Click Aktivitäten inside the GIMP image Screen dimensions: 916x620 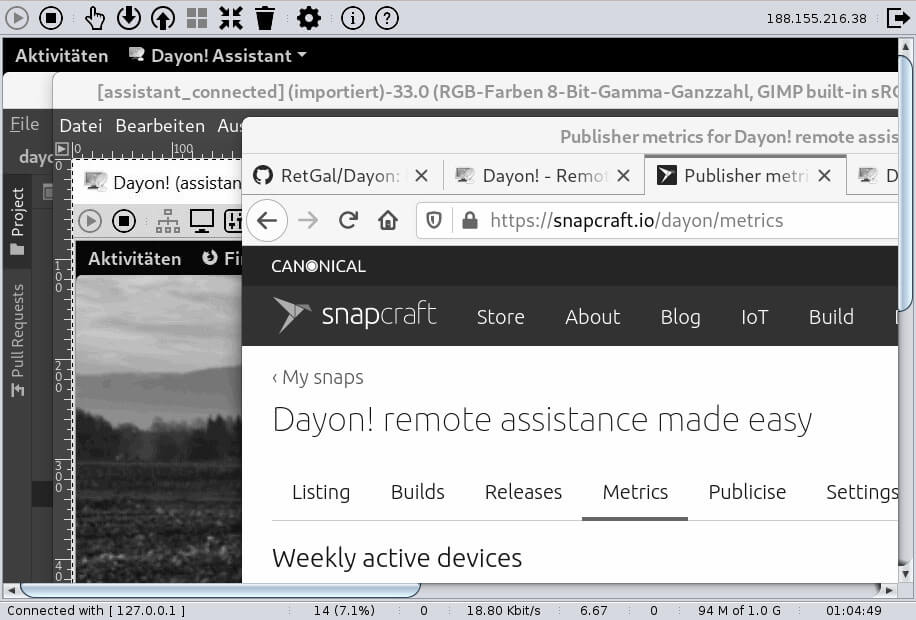tap(134, 259)
